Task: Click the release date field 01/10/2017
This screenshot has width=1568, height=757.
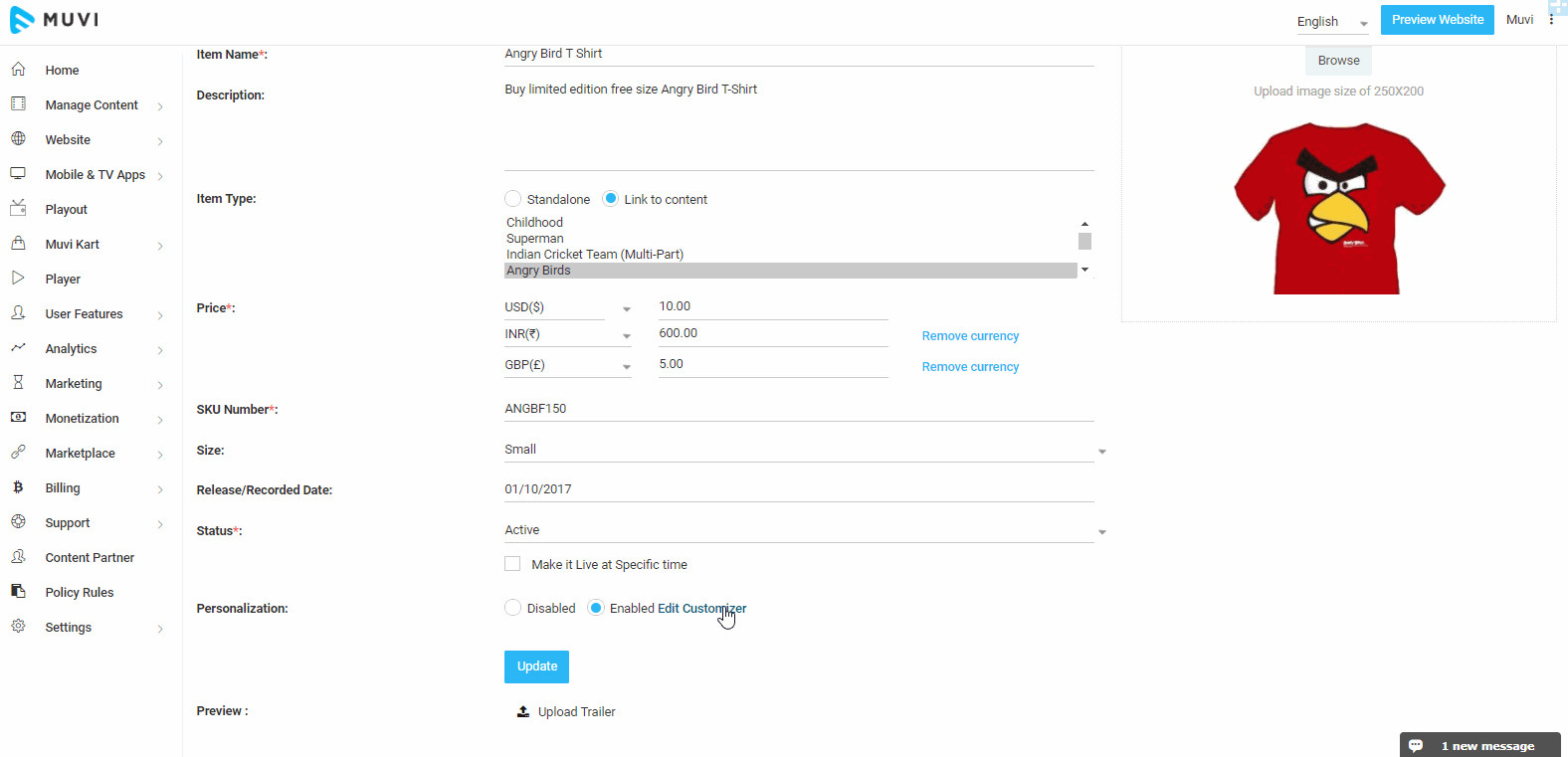Action: tap(799, 489)
